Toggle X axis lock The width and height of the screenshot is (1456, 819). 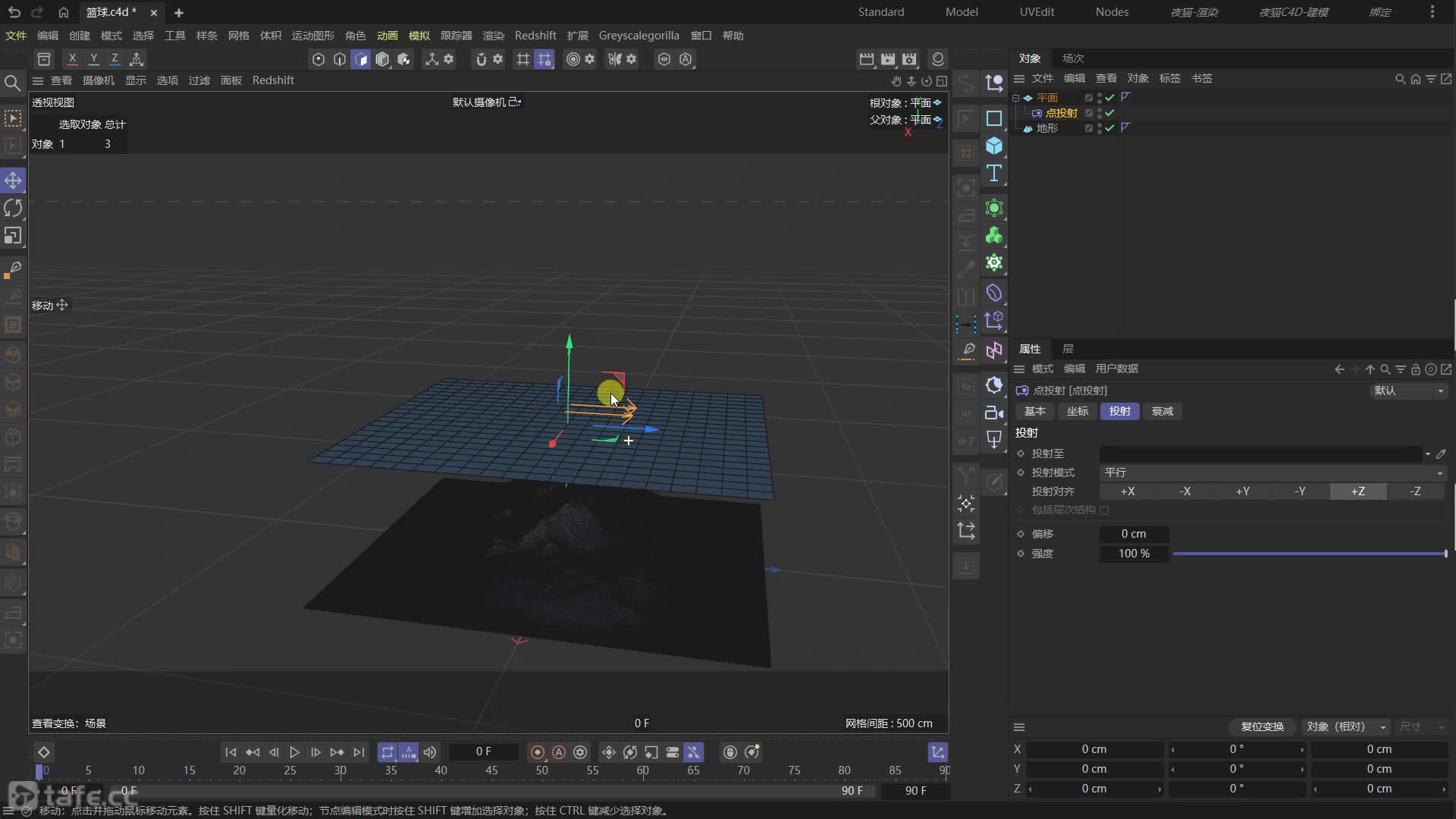point(72,58)
